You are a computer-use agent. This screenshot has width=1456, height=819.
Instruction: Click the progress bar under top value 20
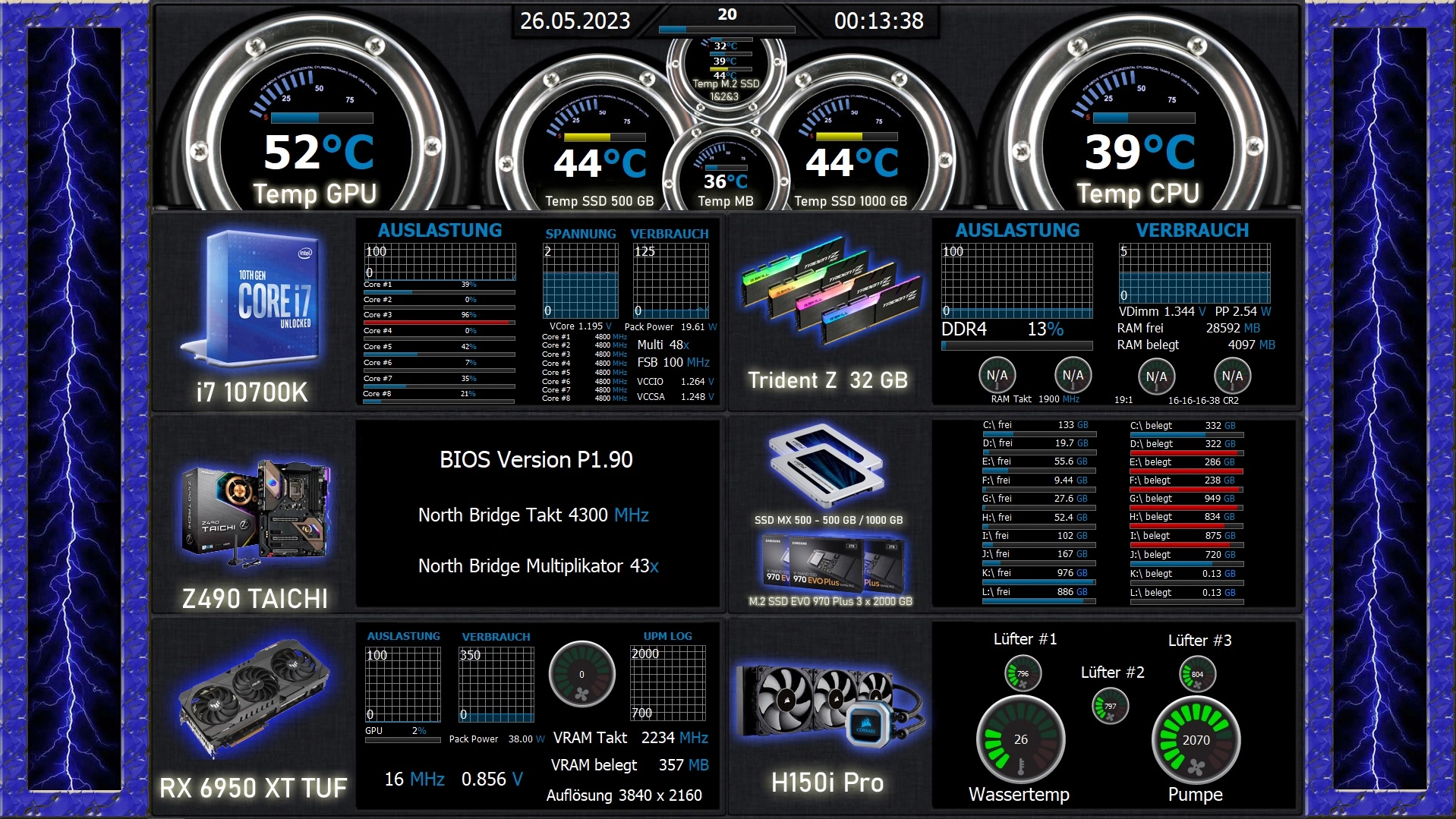pos(726,30)
